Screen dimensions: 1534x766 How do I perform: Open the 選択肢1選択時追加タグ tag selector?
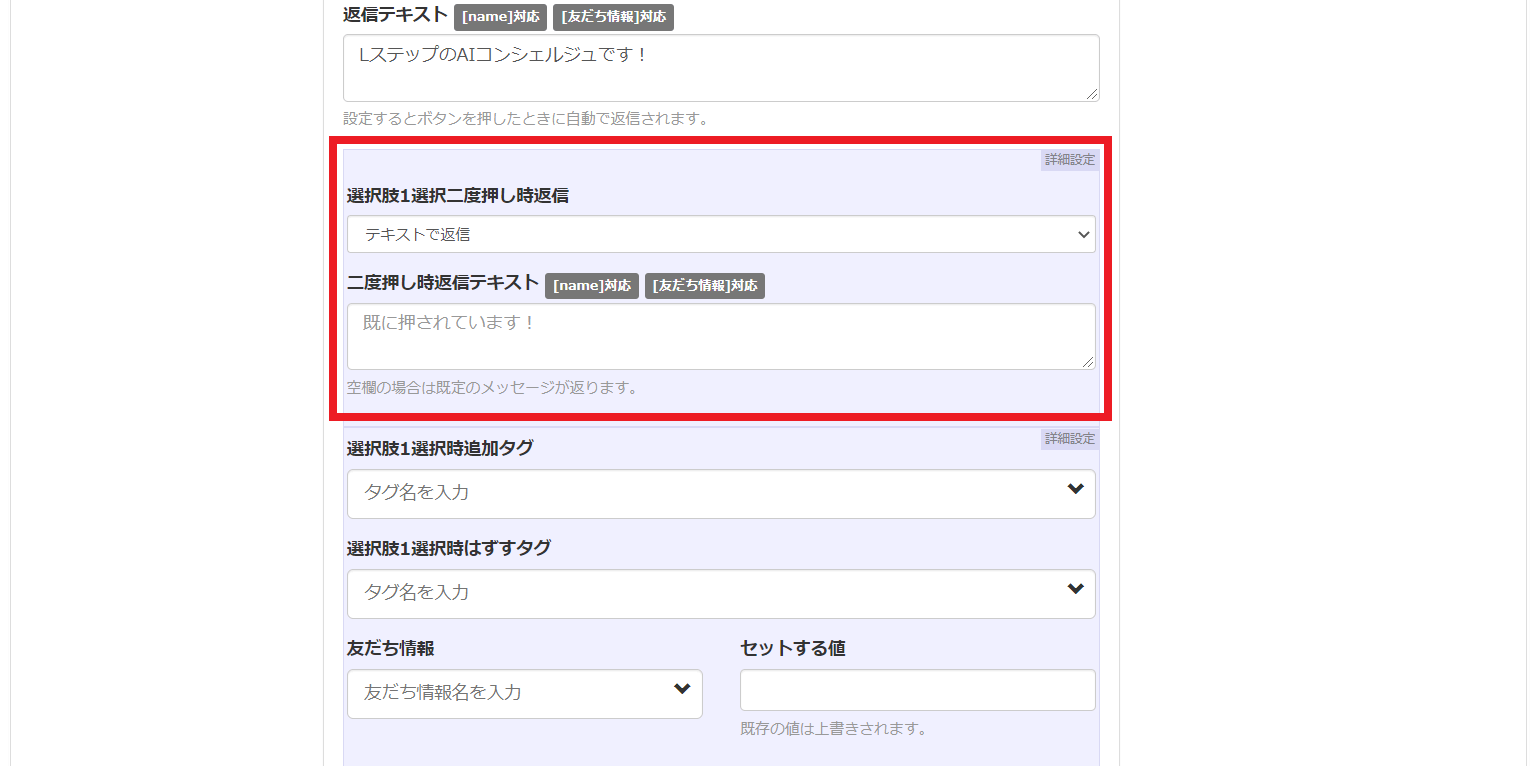click(x=721, y=494)
